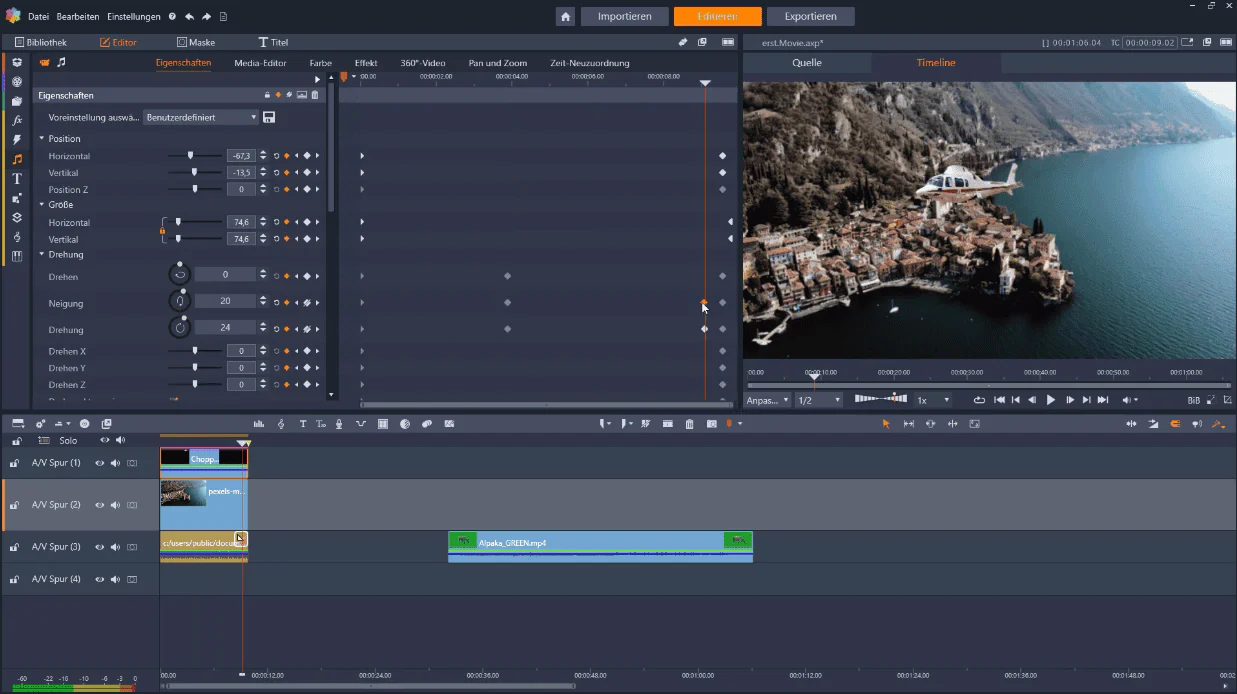The width and height of the screenshot is (1237, 694).
Task: Go to the Exportieren tab
Action: coord(811,16)
